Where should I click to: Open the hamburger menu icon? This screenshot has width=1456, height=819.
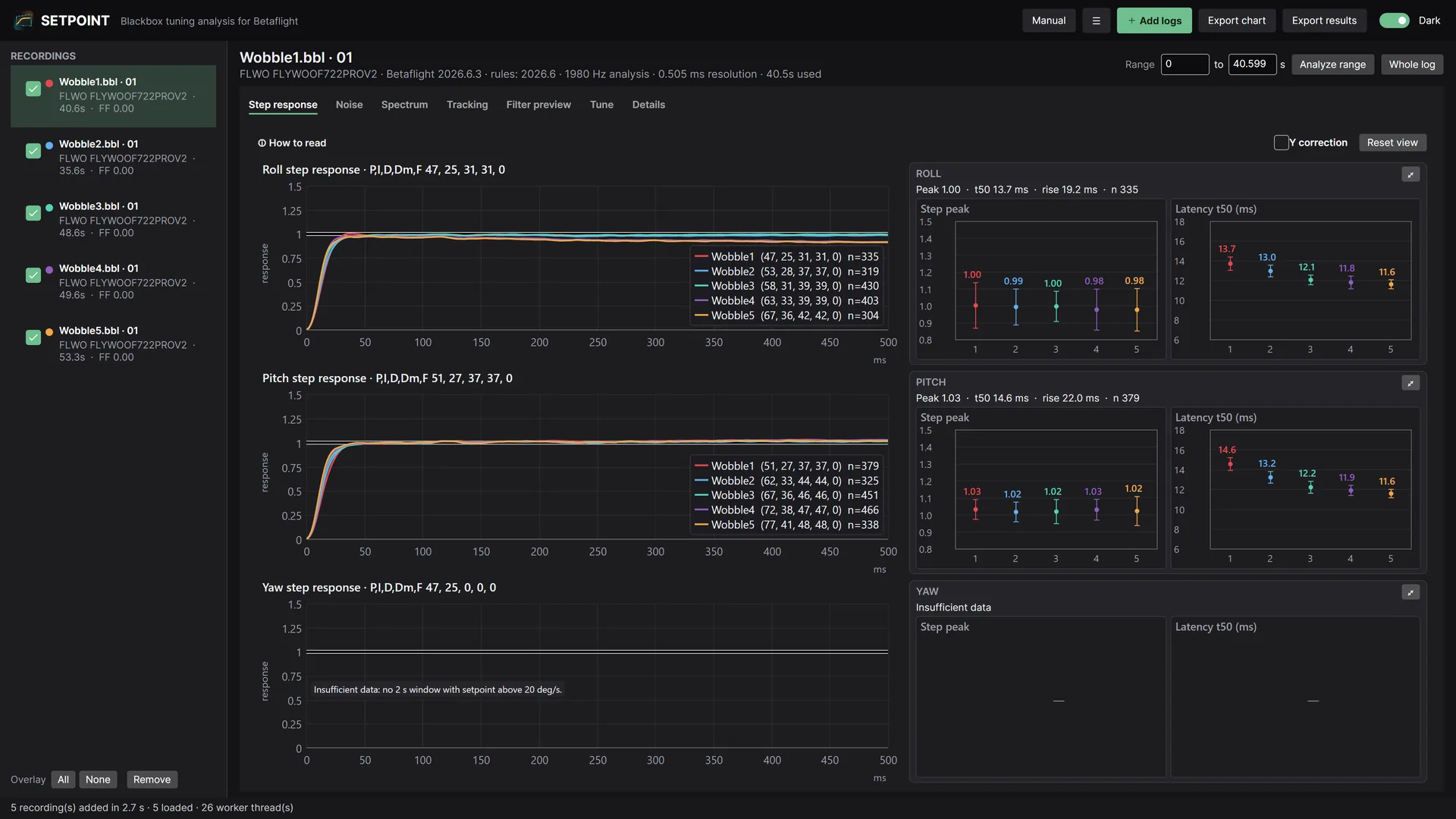pyautogui.click(x=1096, y=20)
